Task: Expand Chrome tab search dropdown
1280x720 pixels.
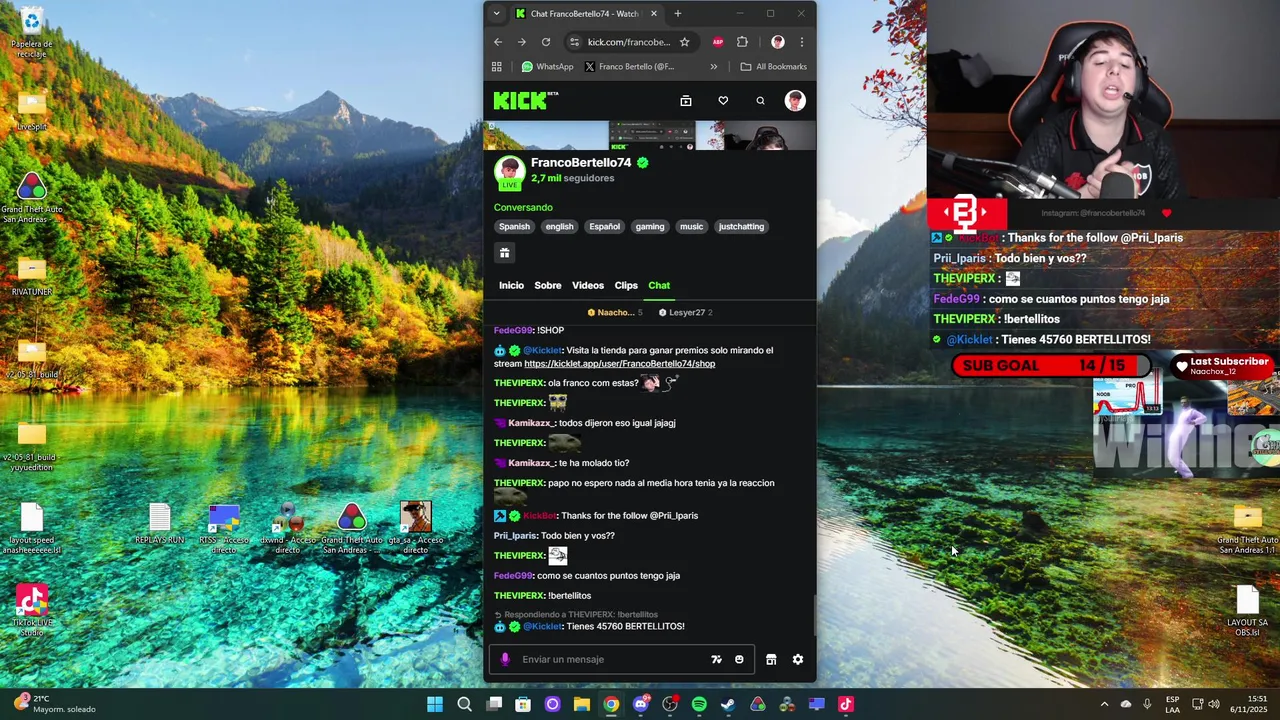Action: coord(496,14)
